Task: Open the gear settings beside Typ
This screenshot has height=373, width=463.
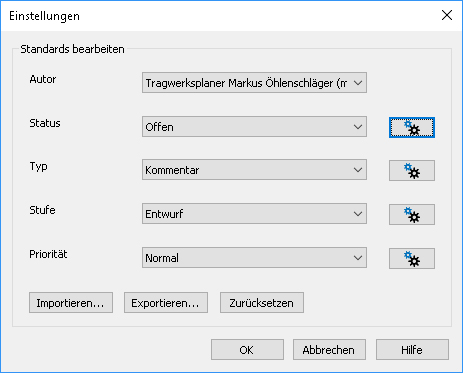Action: [412, 171]
